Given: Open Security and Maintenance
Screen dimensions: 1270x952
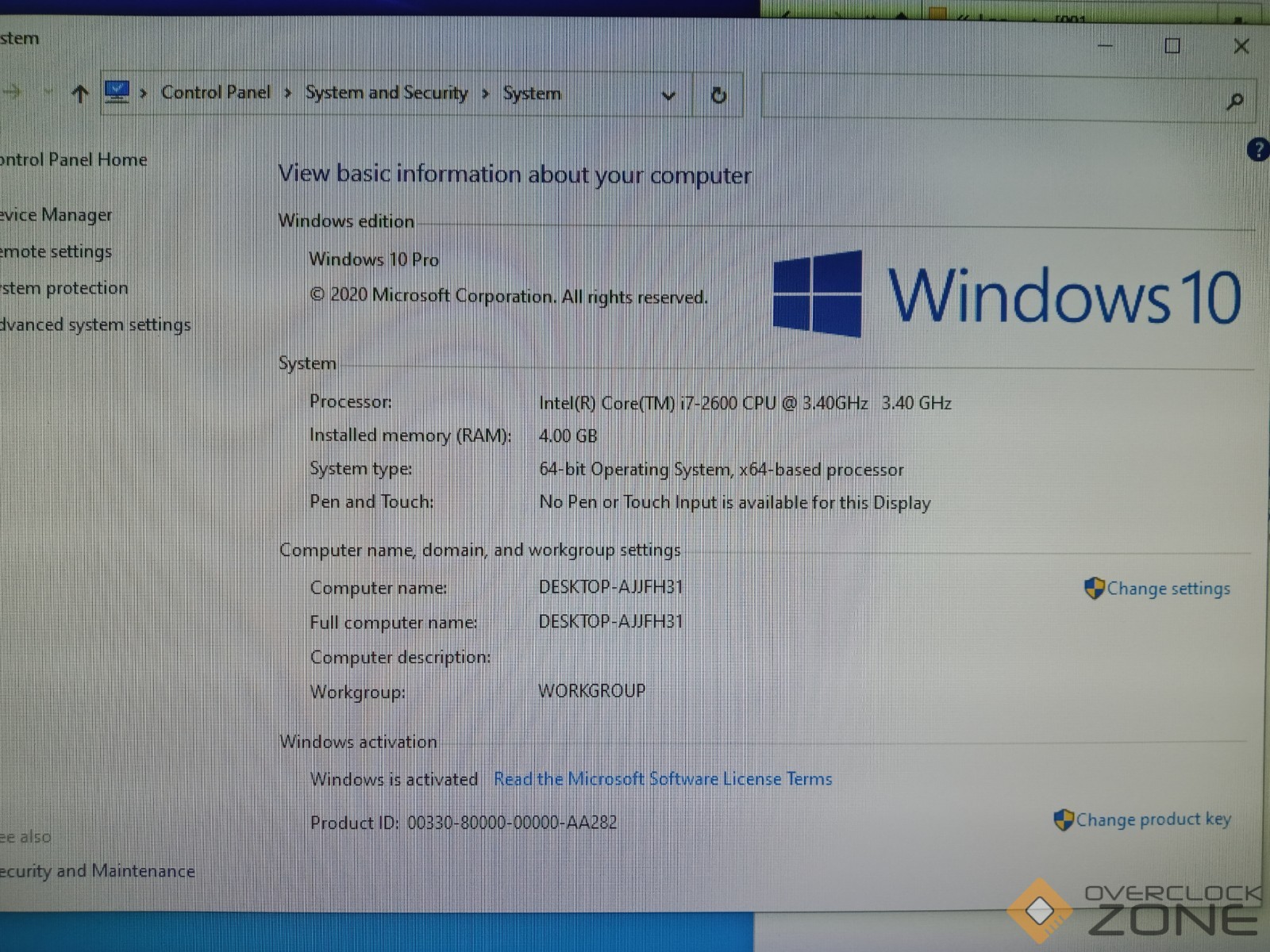Looking at the screenshot, I should click(97, 870).
